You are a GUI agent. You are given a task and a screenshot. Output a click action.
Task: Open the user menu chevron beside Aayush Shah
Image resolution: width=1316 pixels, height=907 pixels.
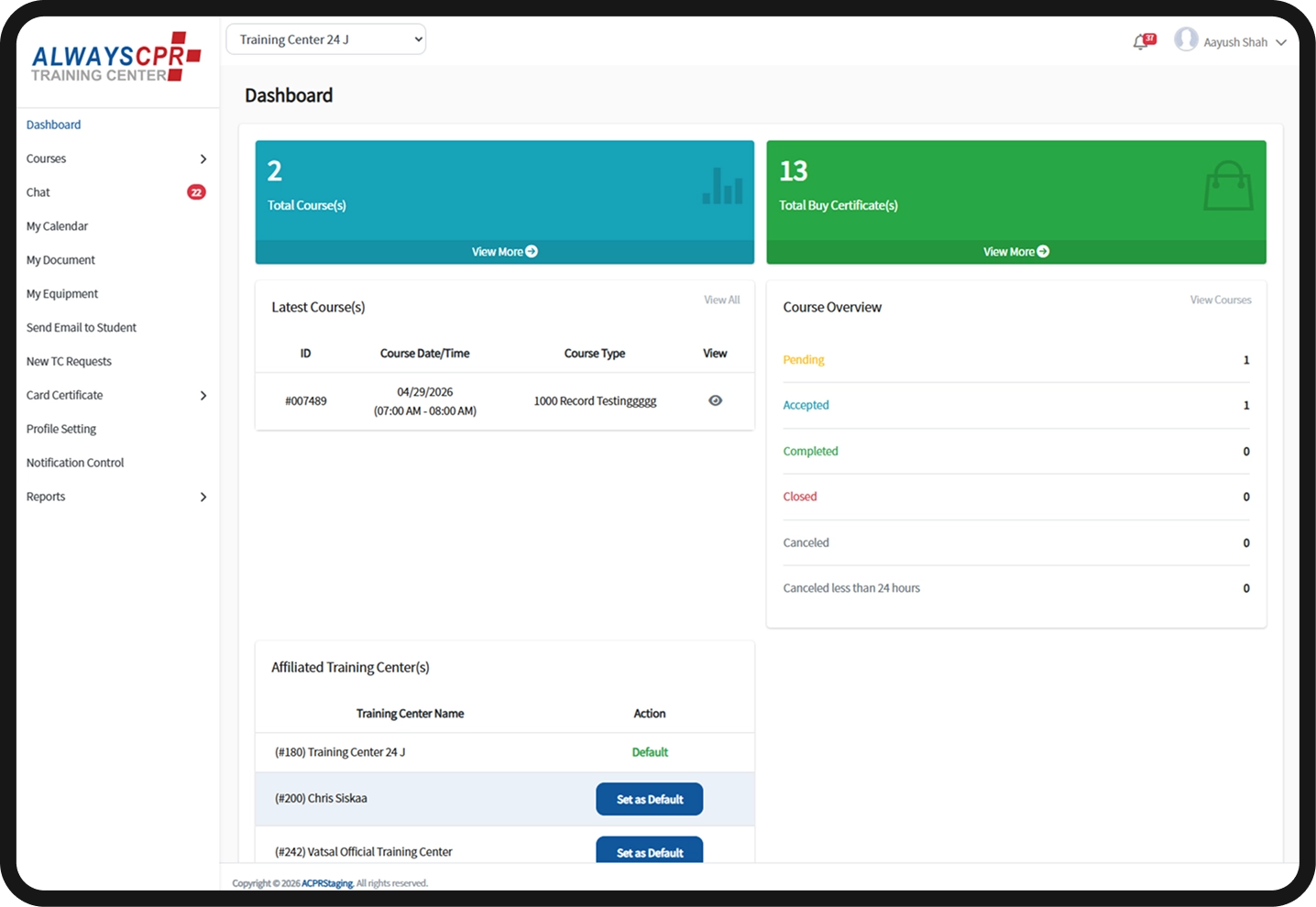pos(1281,42)
